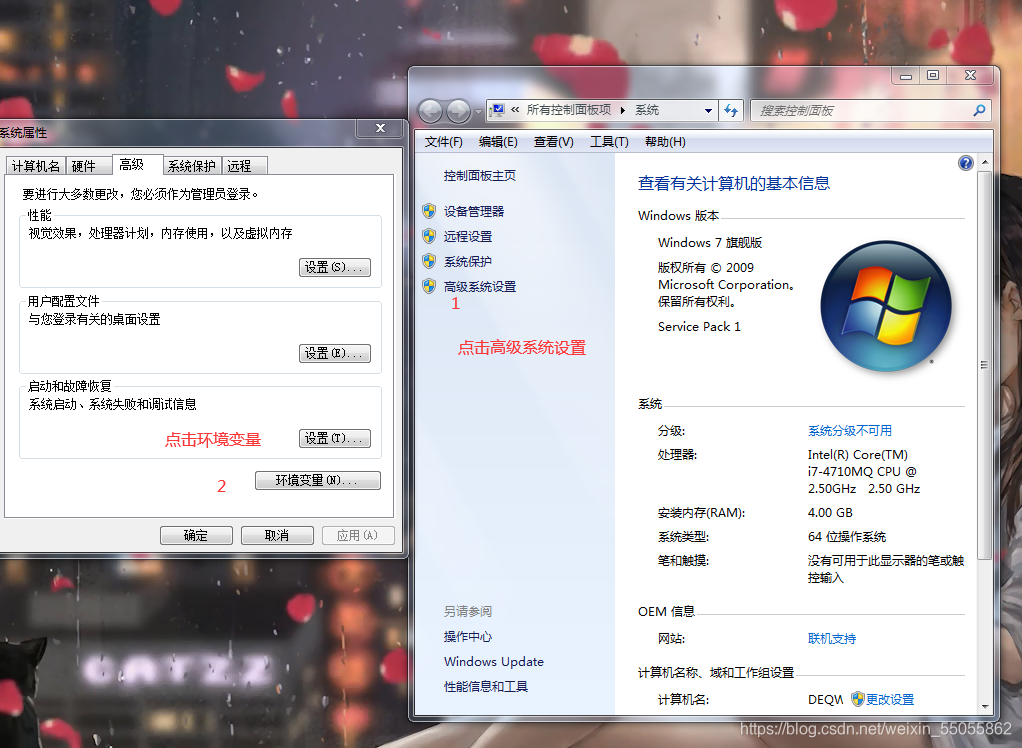The width and height of the screenshot is (1022, 748).
Task: Click the search magnifier icon in search box
Action: click(x=978, y=111)
